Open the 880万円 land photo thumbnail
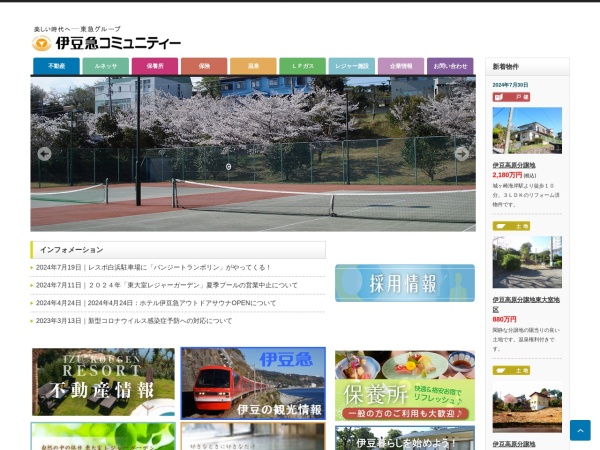This screenshot has height=450, width=600. [527, 262]
